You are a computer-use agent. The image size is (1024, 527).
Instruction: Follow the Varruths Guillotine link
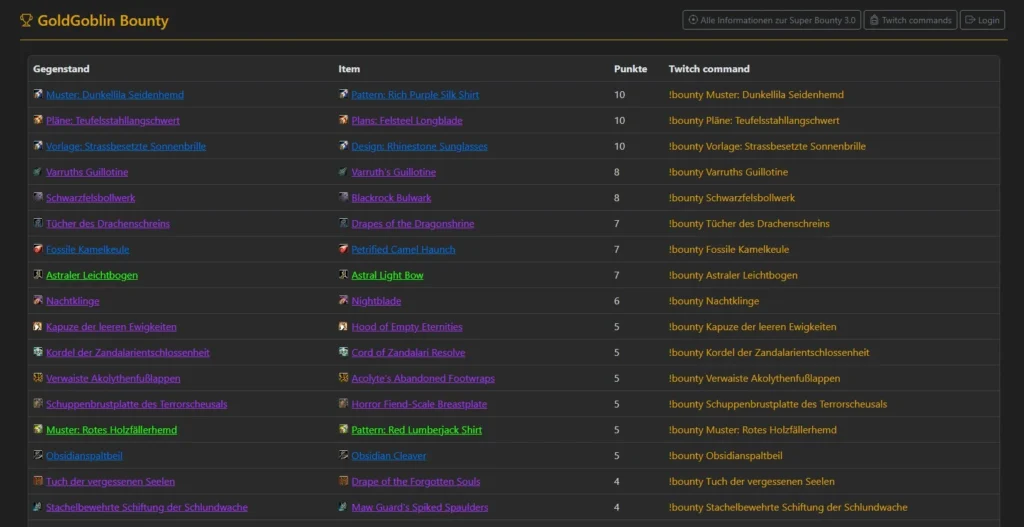click(x=87, y=172)
